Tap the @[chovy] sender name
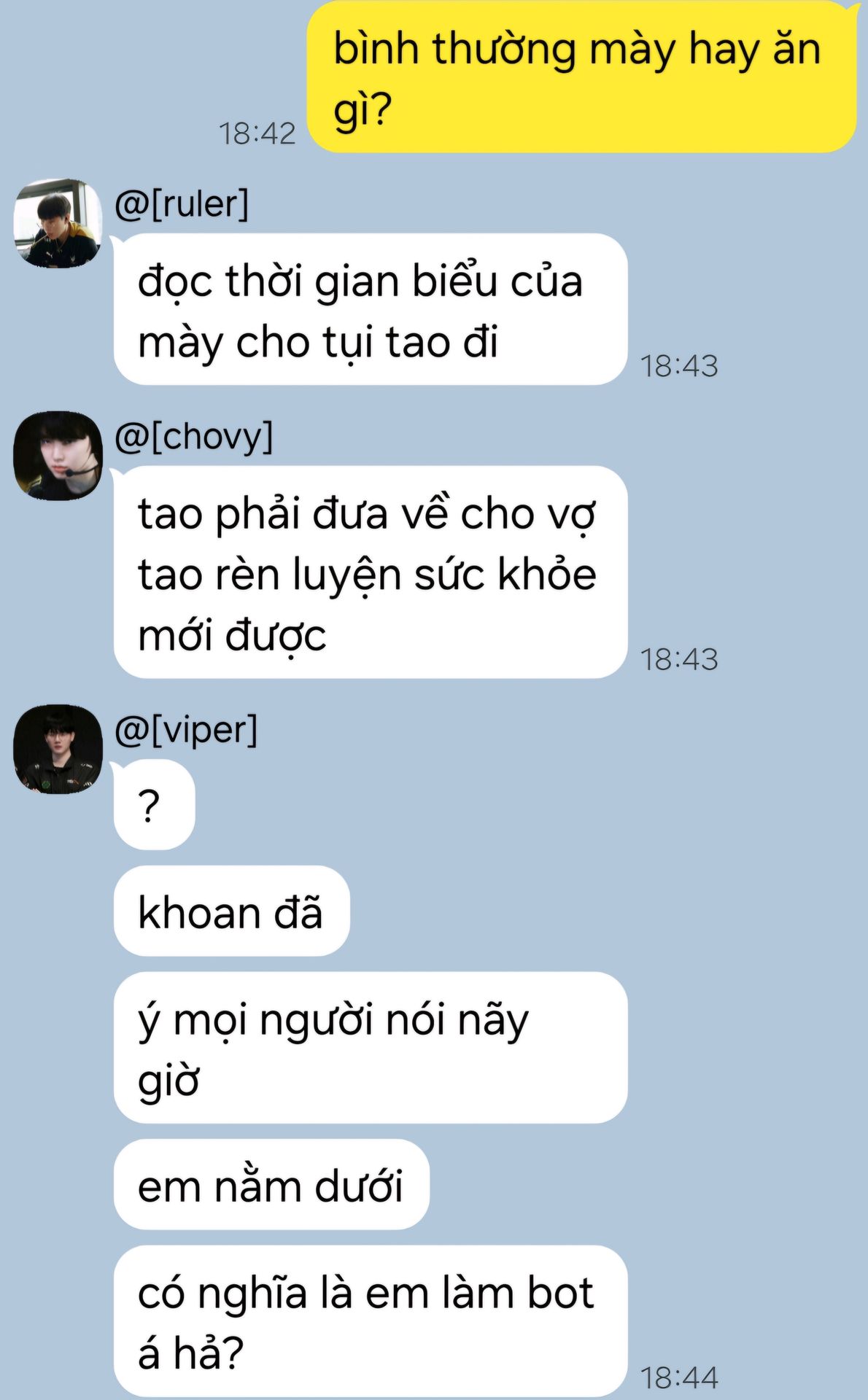Image resolution: width=868 pixels, height=1400 pixels. [x=194, y=436]
